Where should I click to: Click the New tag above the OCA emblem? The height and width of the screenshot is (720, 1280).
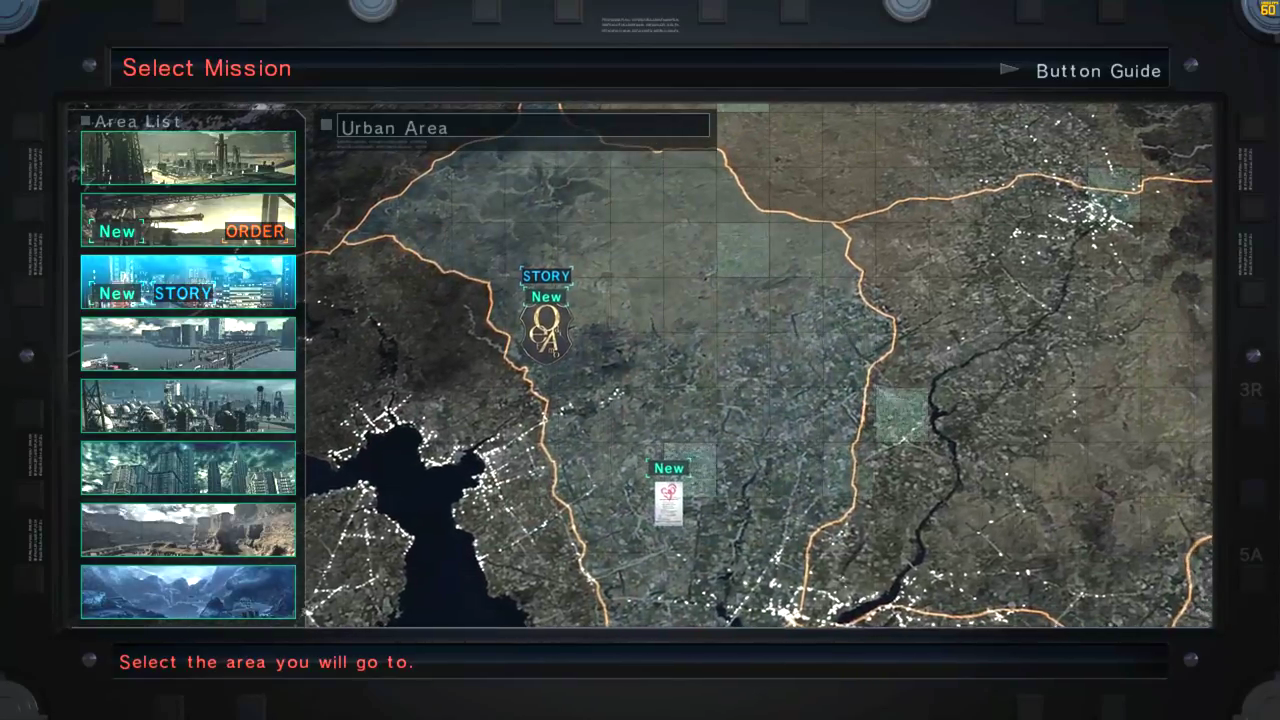point(546,296)
